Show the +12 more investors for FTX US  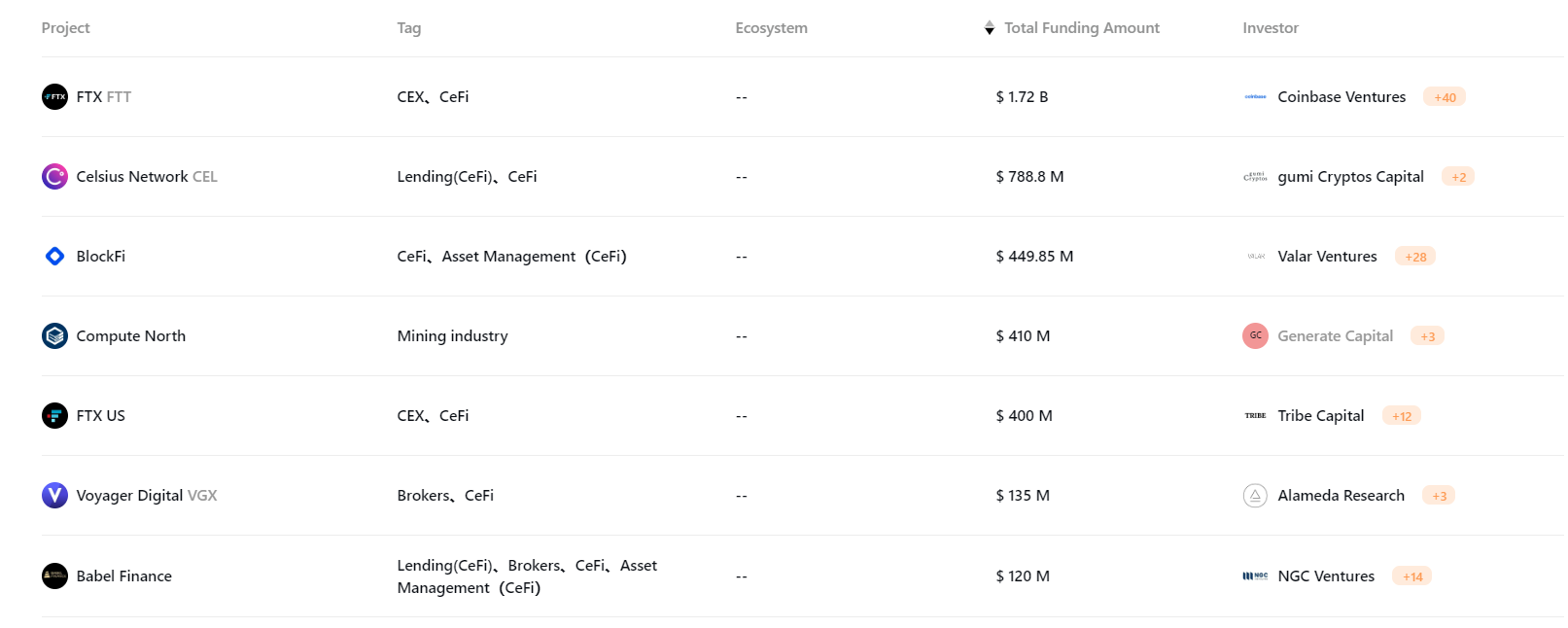[1402, 416]
